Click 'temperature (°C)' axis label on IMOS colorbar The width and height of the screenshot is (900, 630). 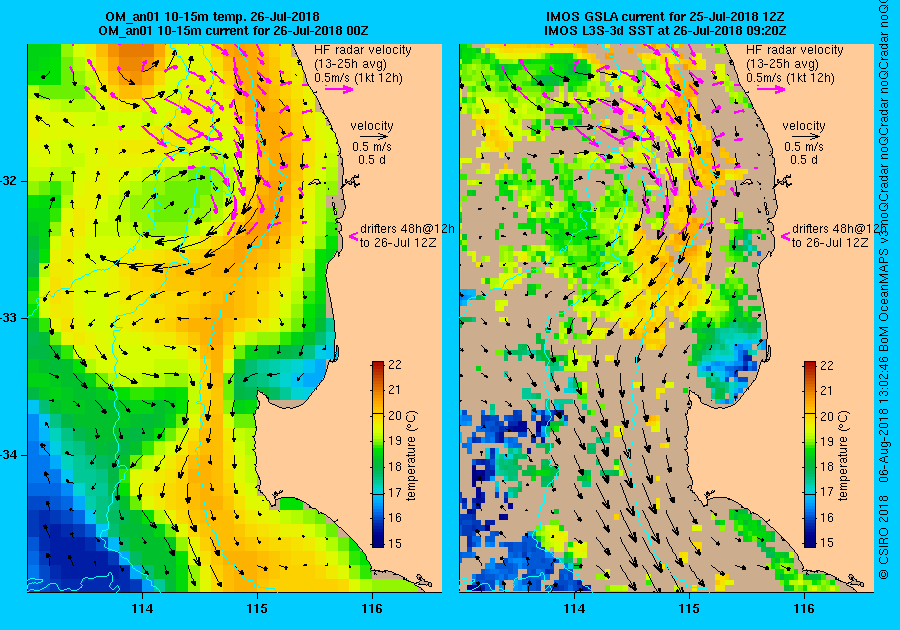843,456
